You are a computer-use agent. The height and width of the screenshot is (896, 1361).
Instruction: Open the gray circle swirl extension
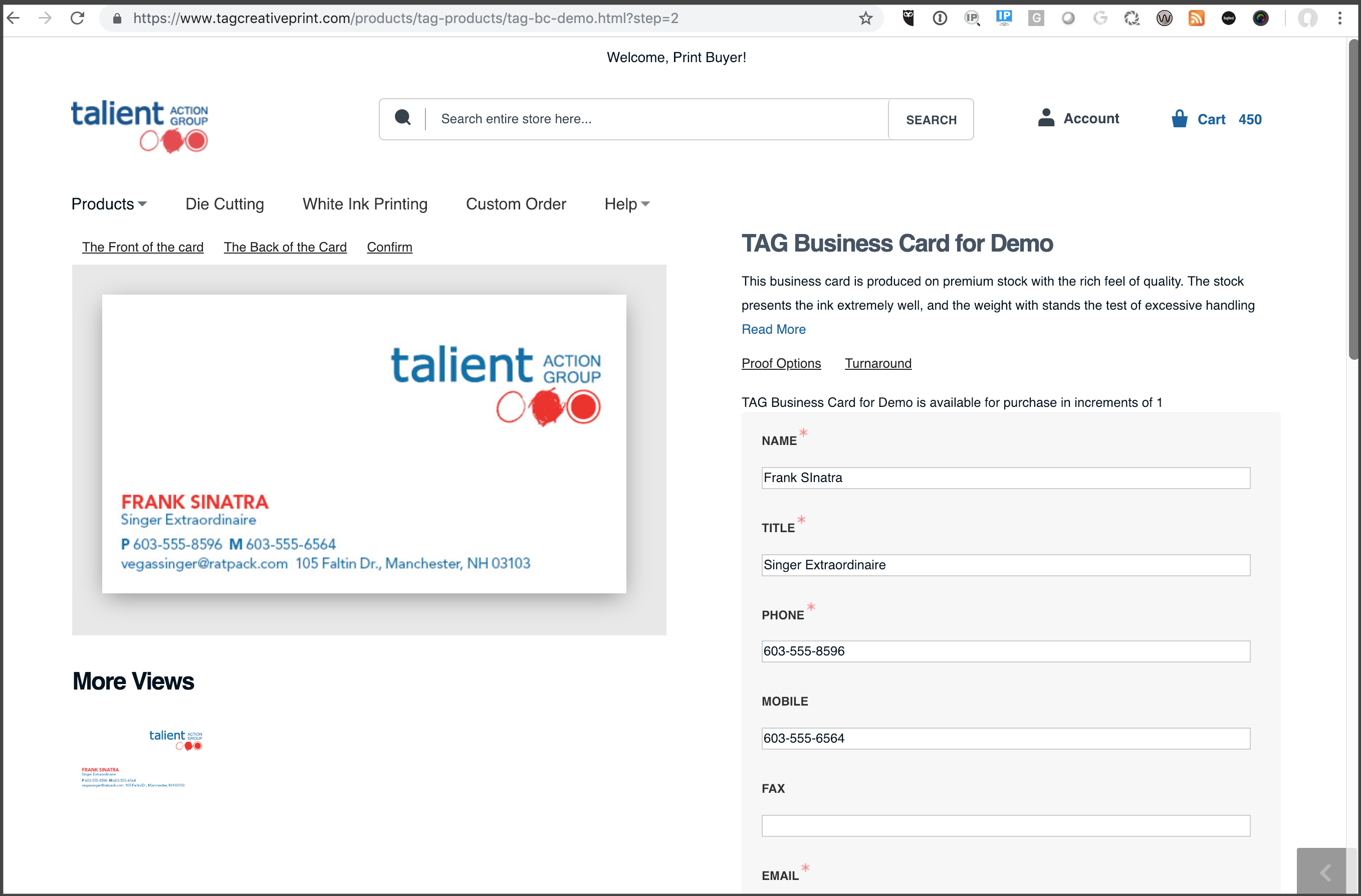pos(1068,19)
